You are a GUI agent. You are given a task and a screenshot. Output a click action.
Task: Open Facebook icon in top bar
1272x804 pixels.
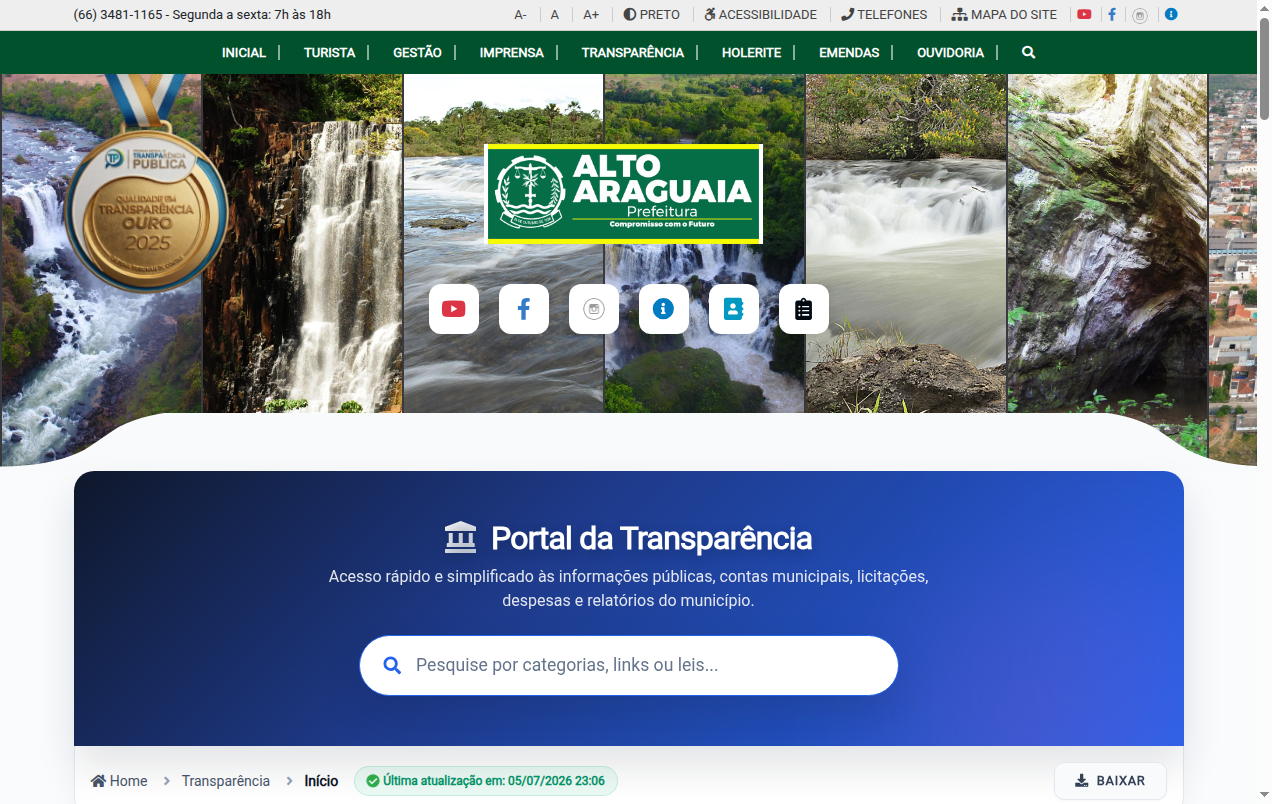tap(1112, 15)
